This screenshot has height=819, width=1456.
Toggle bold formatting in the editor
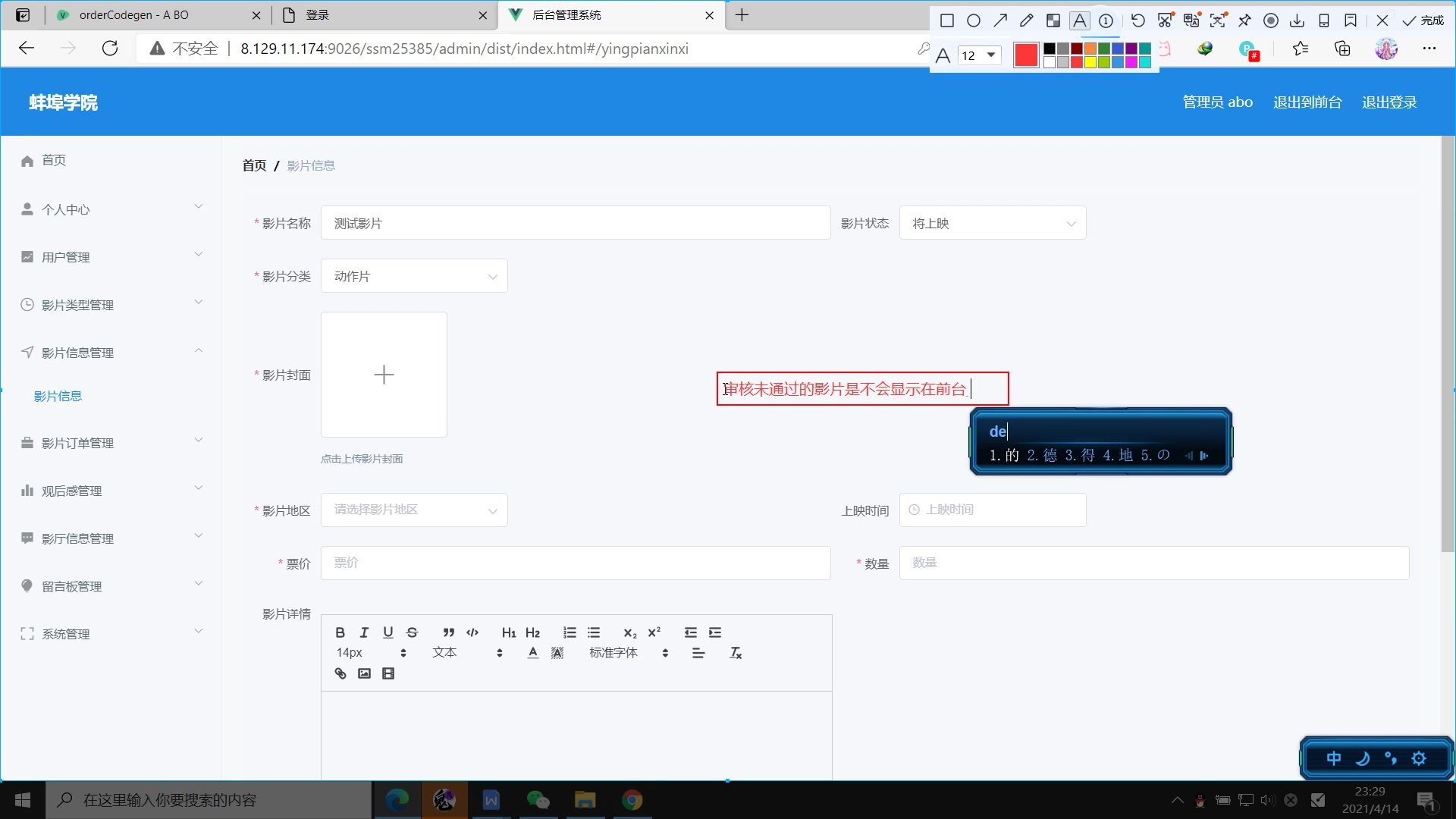pos(340,632)
